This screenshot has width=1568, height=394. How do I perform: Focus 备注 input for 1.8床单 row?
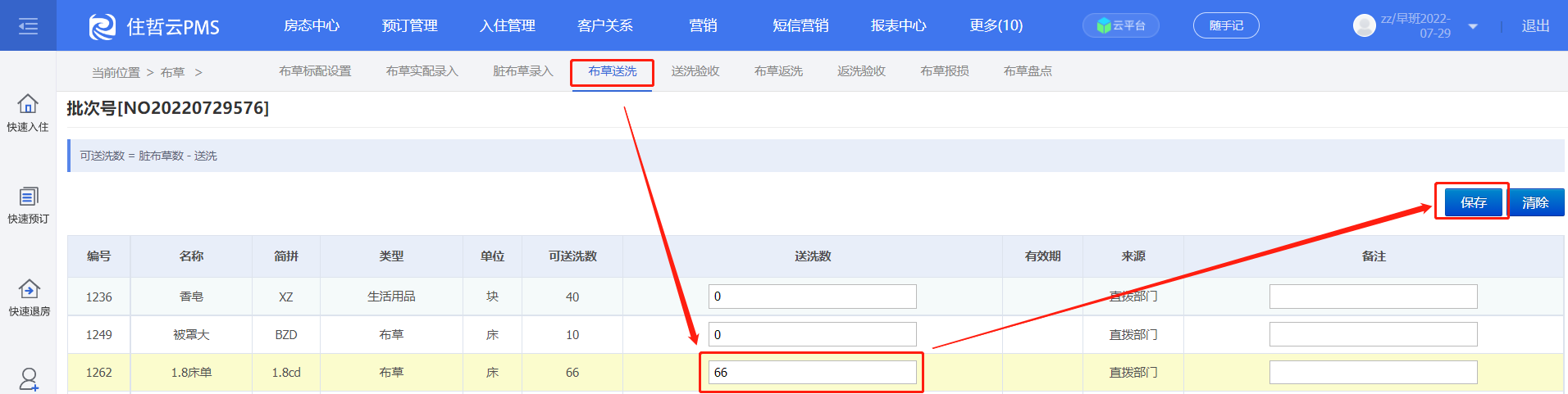[1374, 373]
